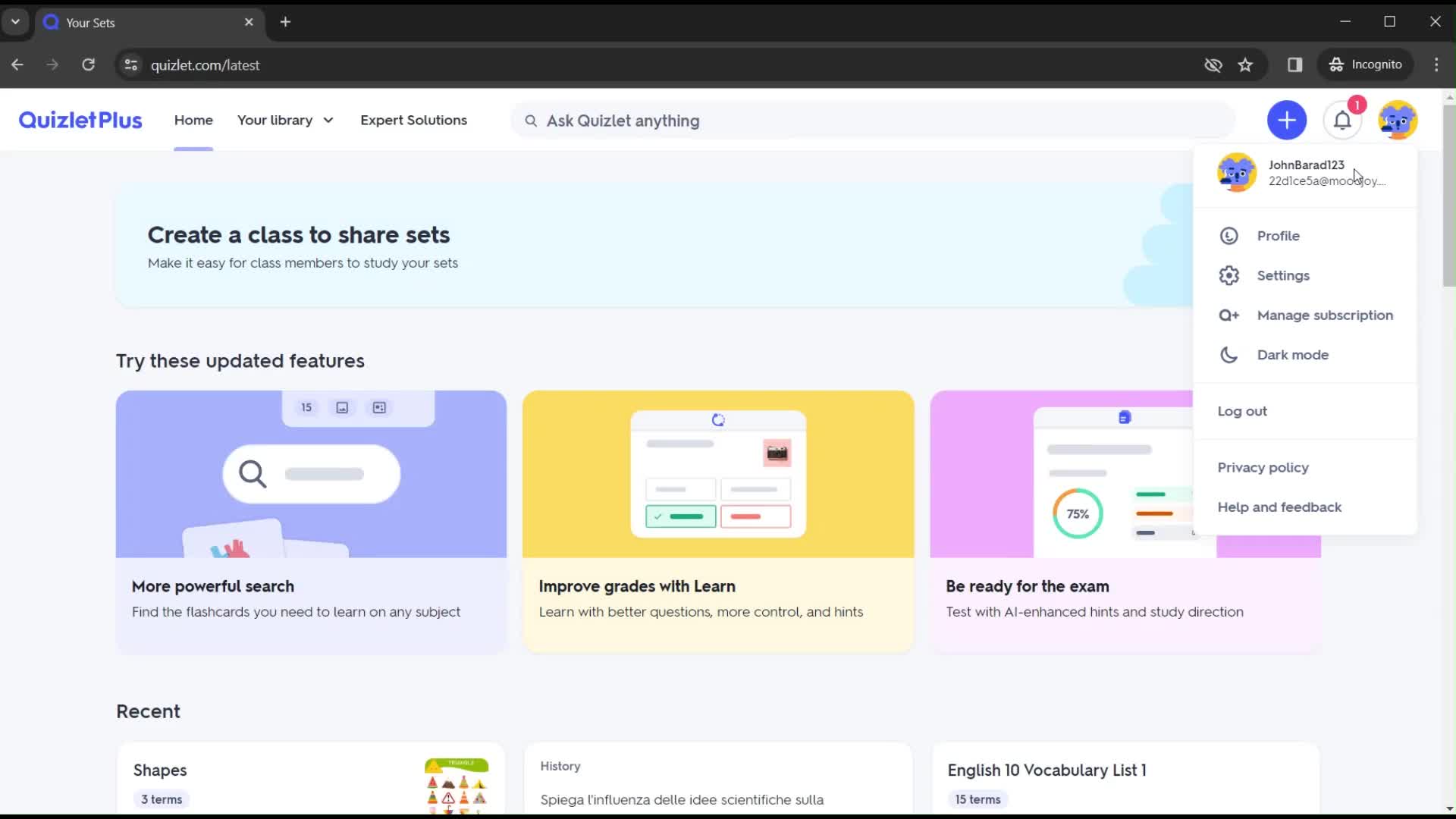This screenshot has height=819, width=1456.
Task: Click the create new set plus icon
Action: click(x=1287, y=120)
